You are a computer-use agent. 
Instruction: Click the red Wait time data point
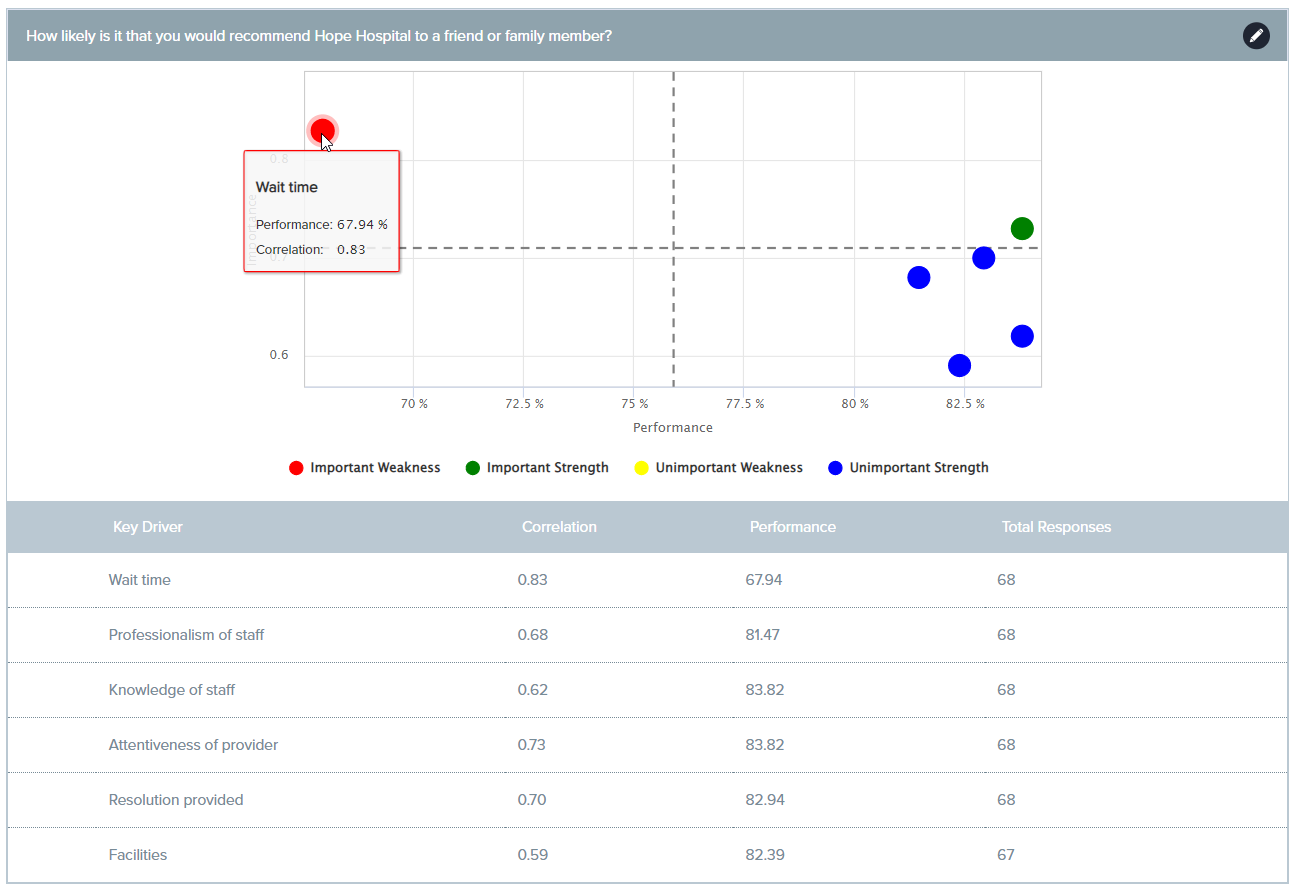coord(322,130)
